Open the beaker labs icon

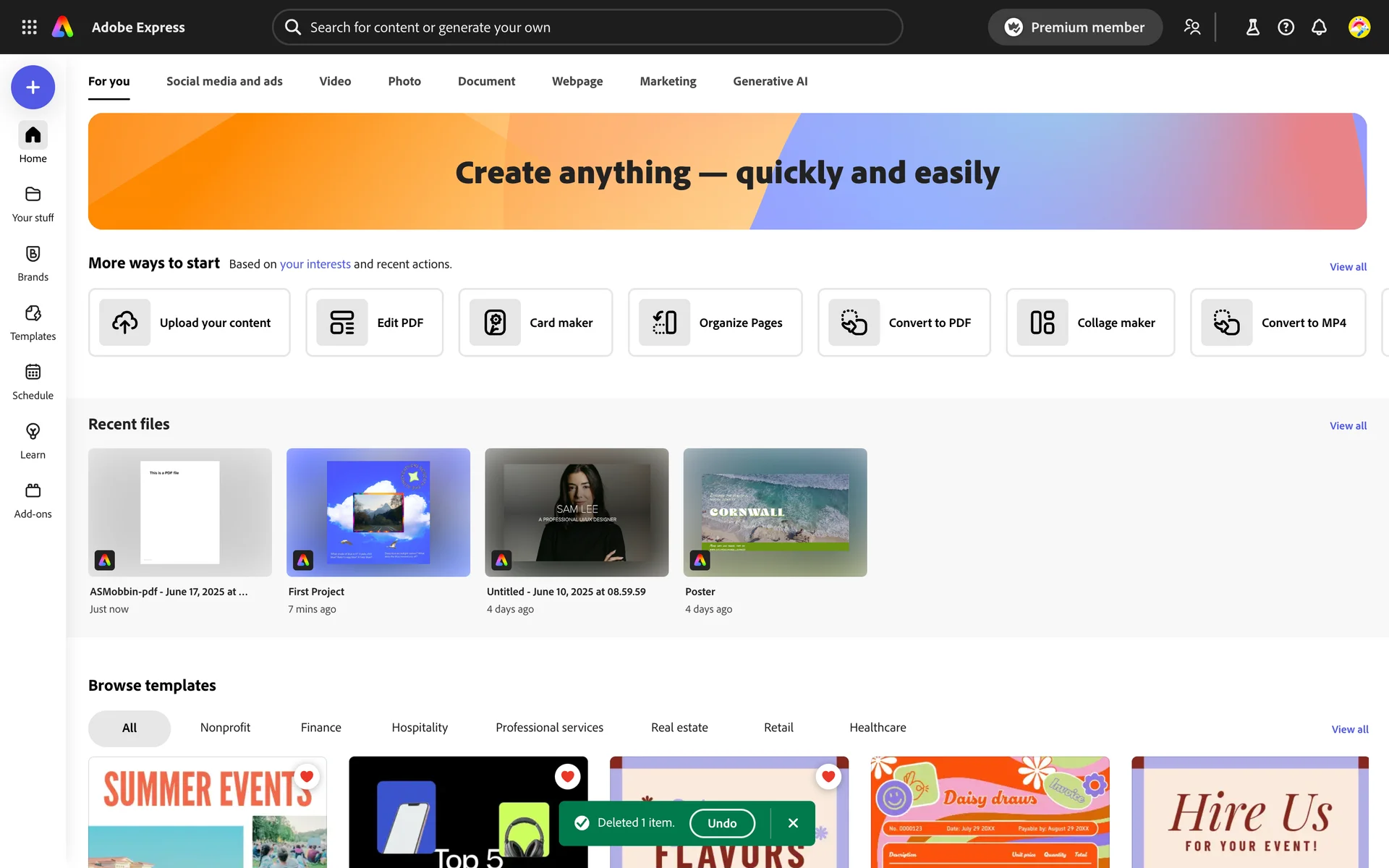coord(1252,27)
